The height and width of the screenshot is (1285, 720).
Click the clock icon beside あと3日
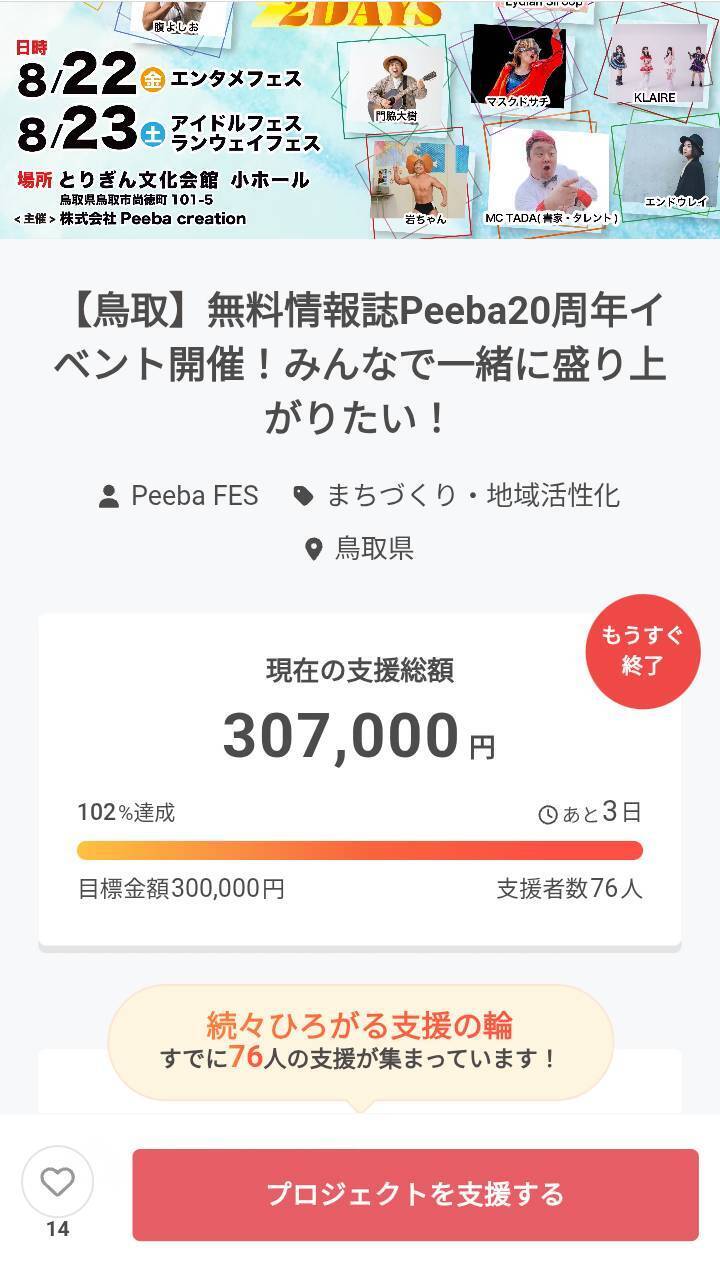tap(548, 815)
